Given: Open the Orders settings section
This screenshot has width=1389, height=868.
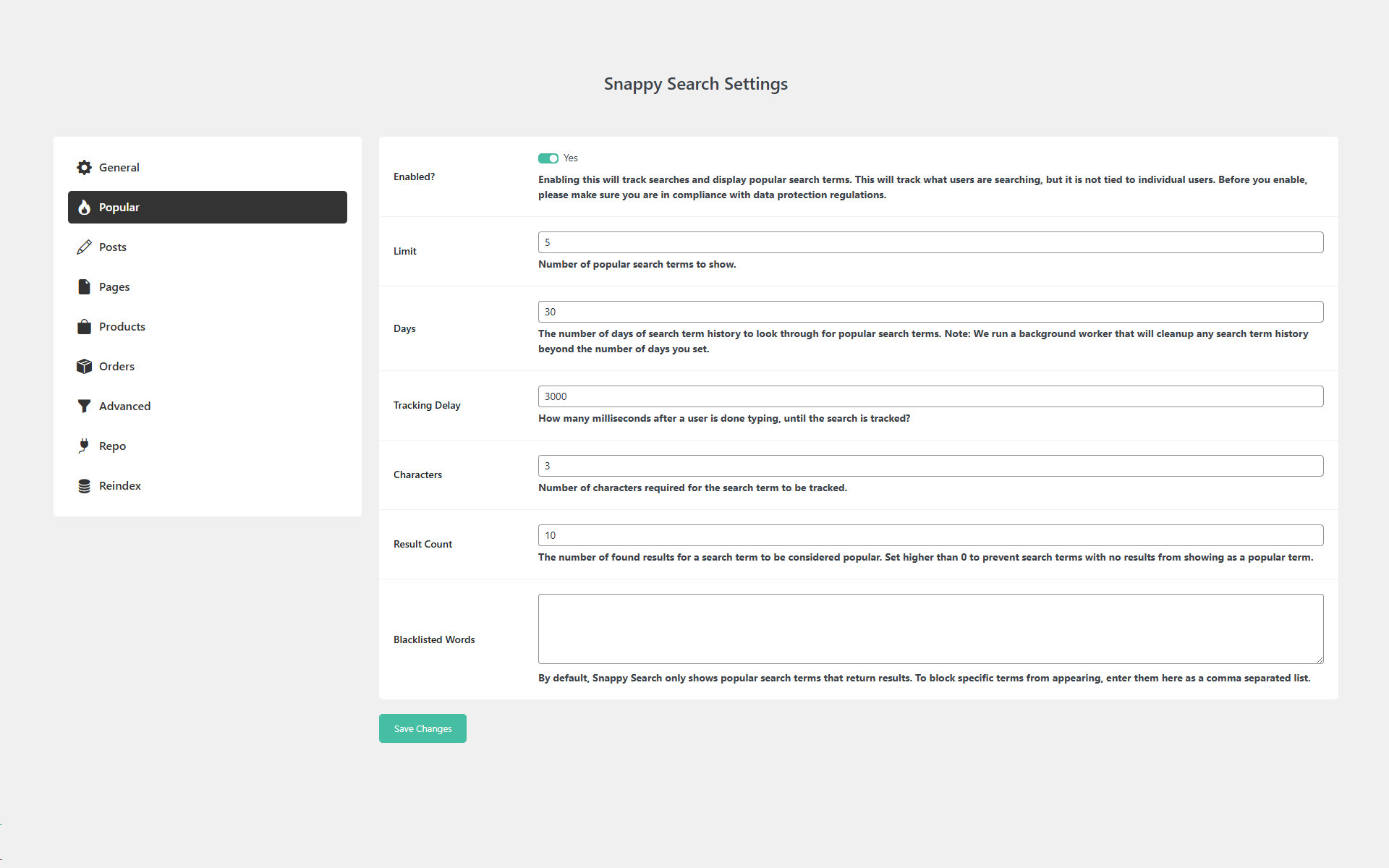Looking at the screenshot, I should click(x=208, y=366).
